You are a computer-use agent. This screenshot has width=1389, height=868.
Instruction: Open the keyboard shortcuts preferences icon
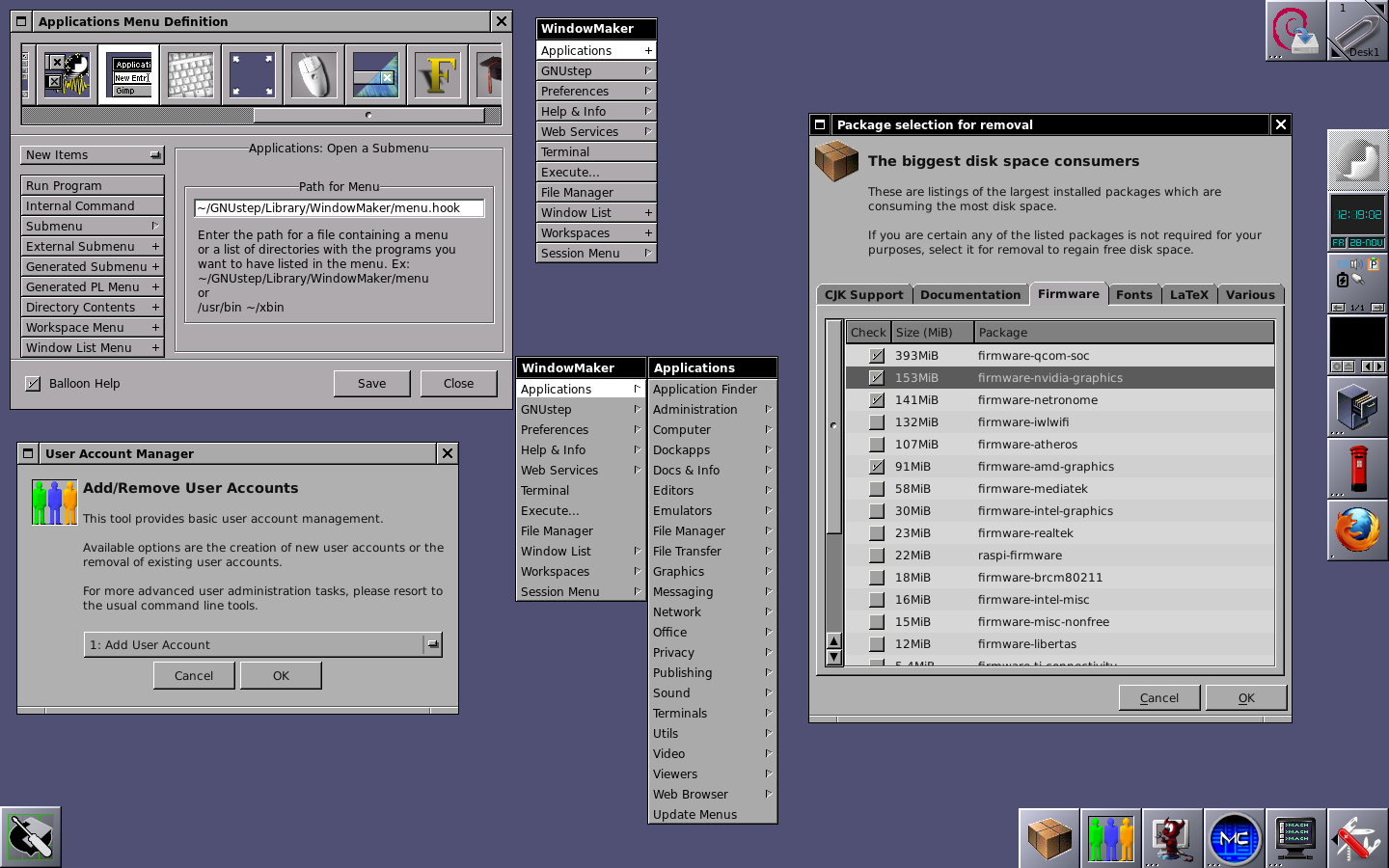pyautogui.click(x=190, y=75)
